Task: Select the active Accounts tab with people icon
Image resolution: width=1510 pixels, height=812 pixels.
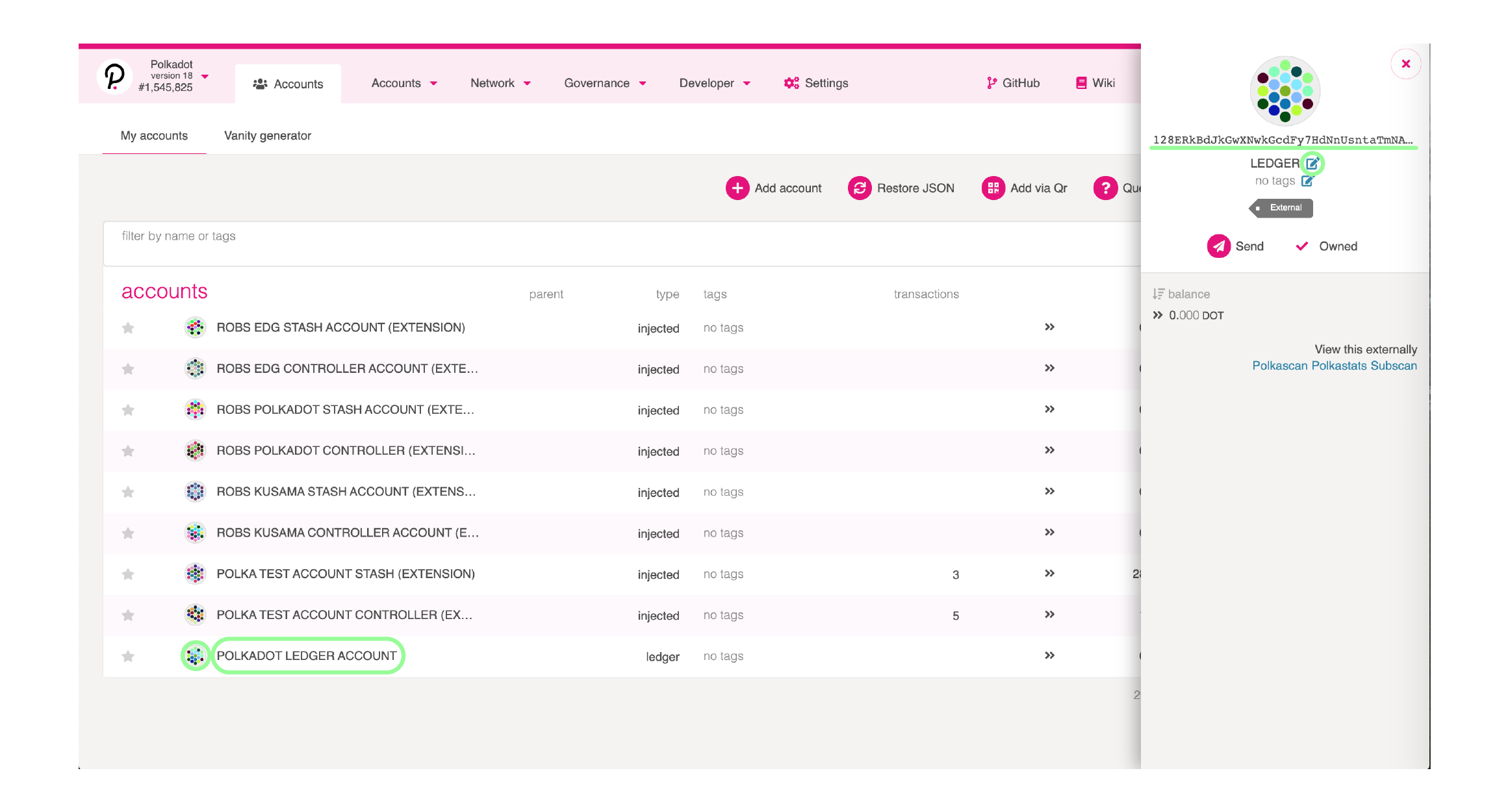Action: 288,84
